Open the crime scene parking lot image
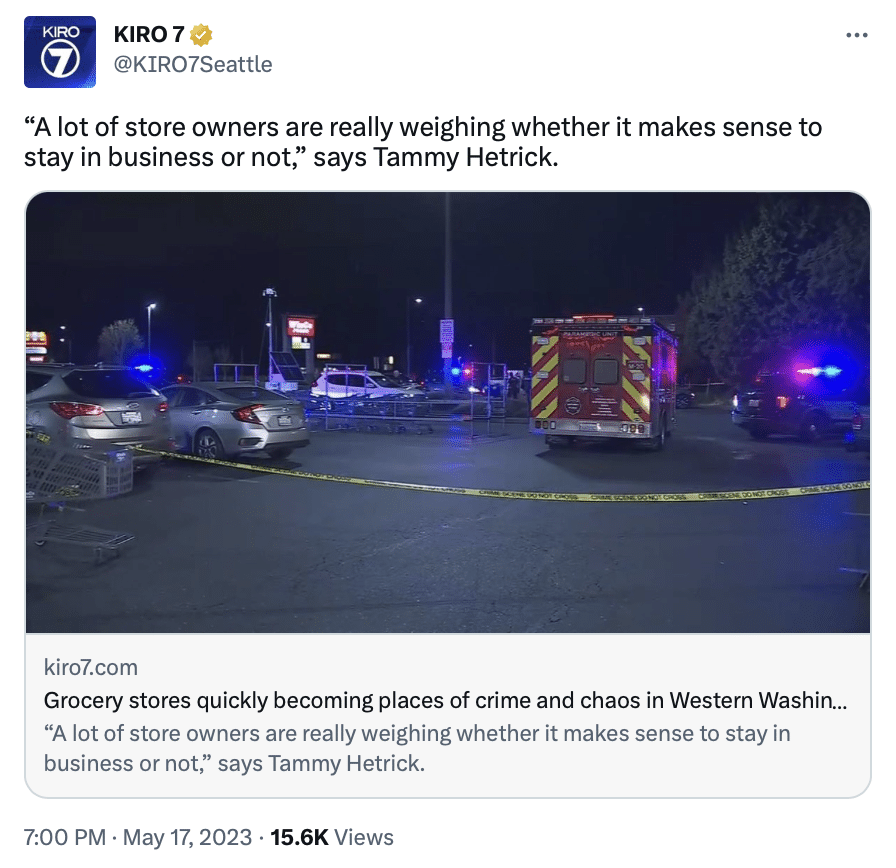Screen dimensions: 896x868 [x=448, y=412]
